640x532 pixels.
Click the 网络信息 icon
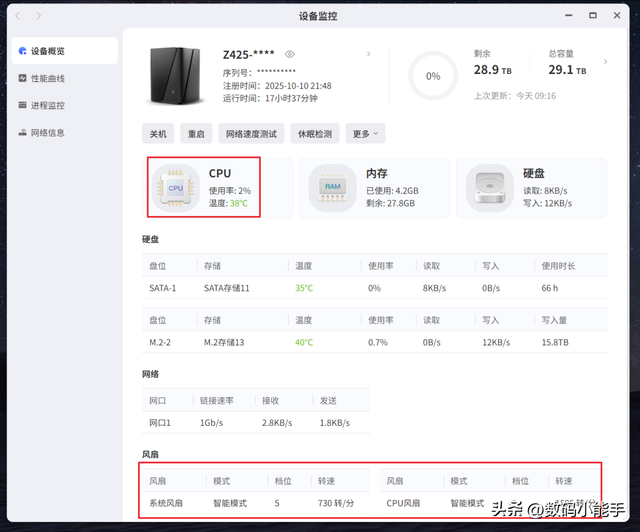(x=22, y=133)
